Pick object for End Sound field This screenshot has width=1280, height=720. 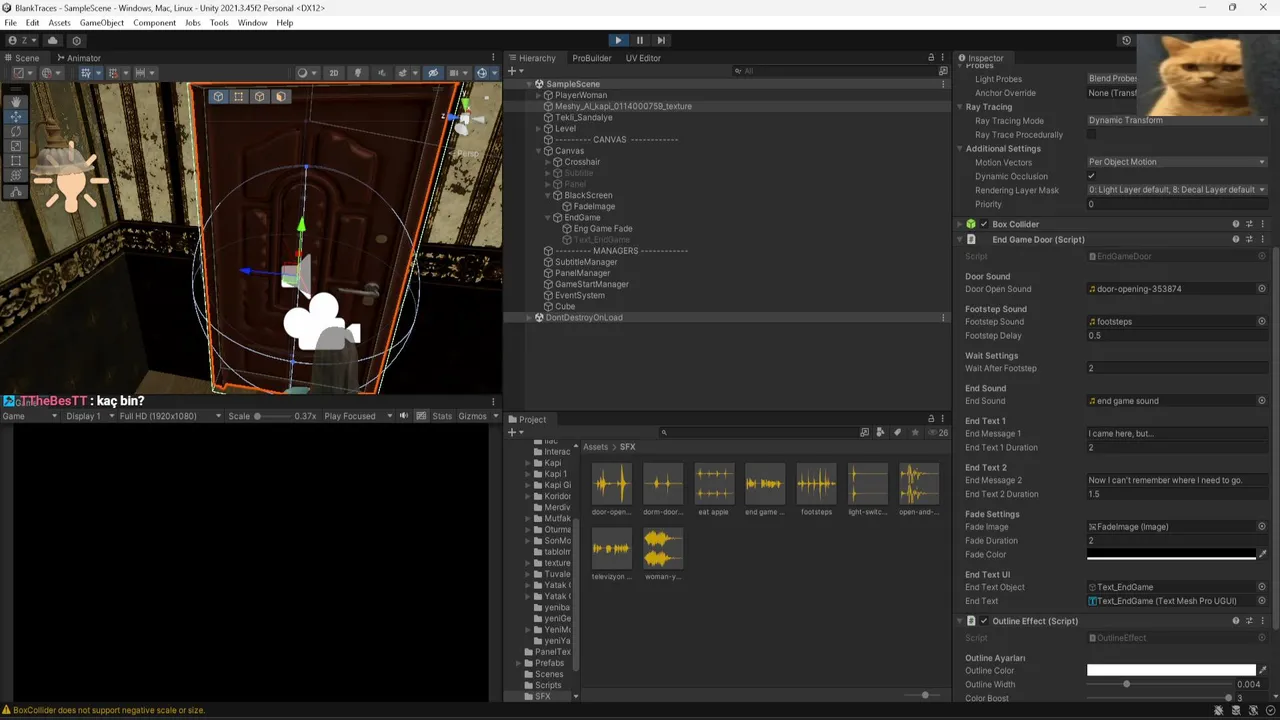coord(1262,401)
